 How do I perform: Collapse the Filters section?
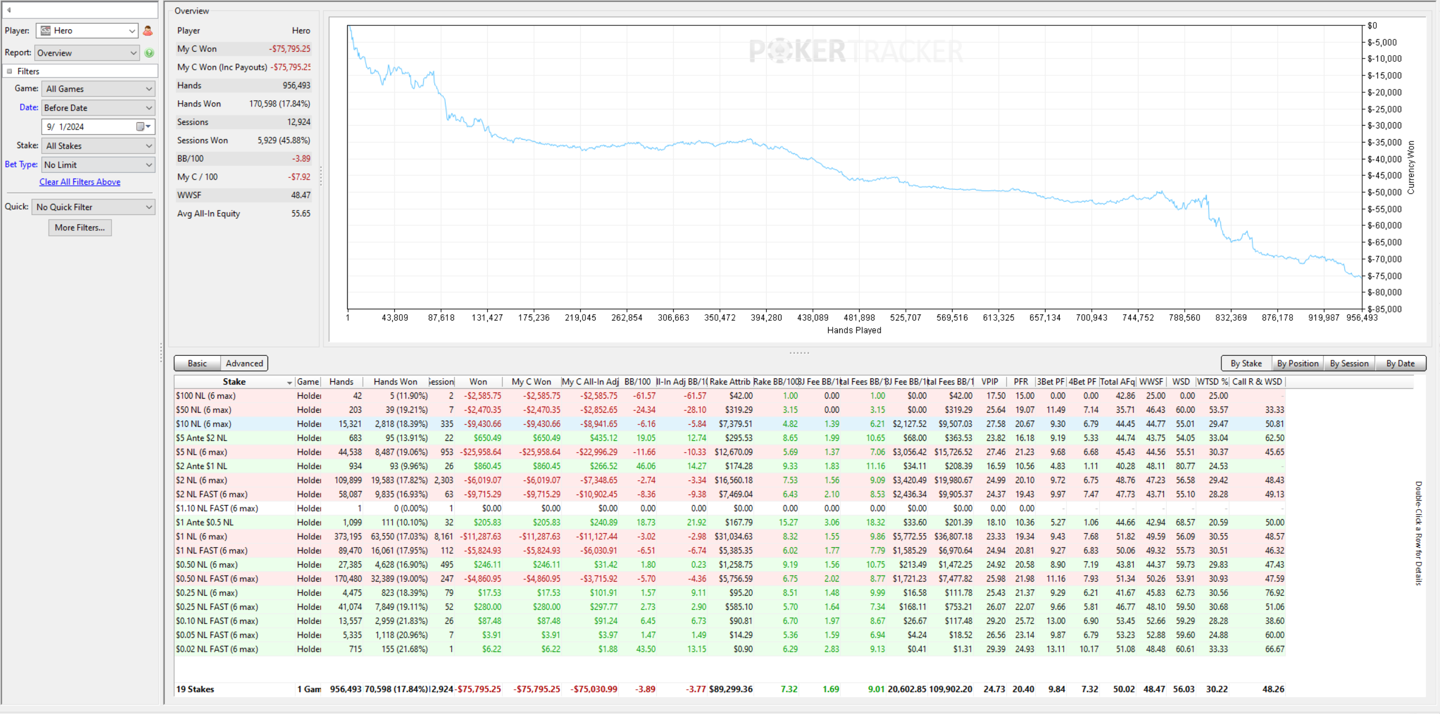click(10, 71)
